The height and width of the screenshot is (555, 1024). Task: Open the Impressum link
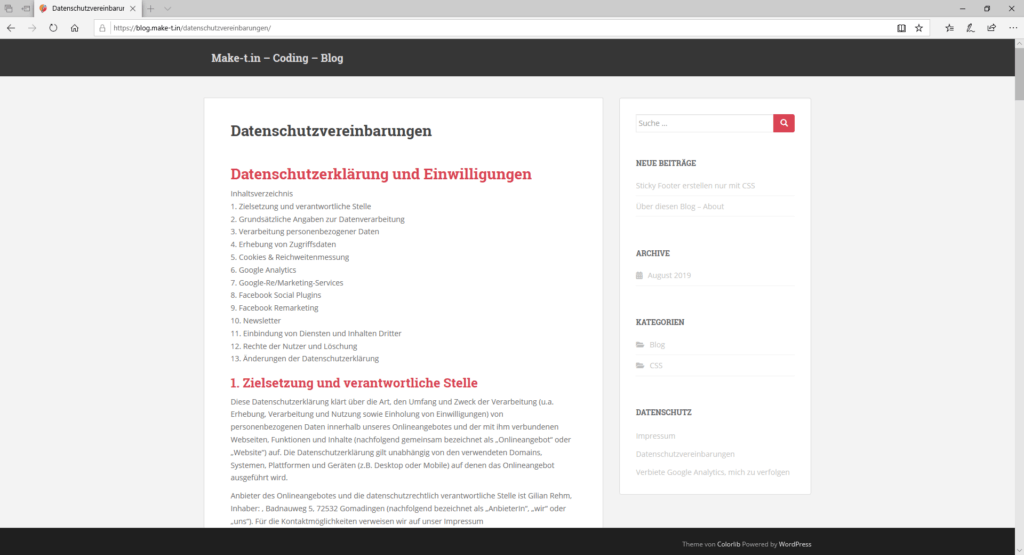(x=655, y=436)
